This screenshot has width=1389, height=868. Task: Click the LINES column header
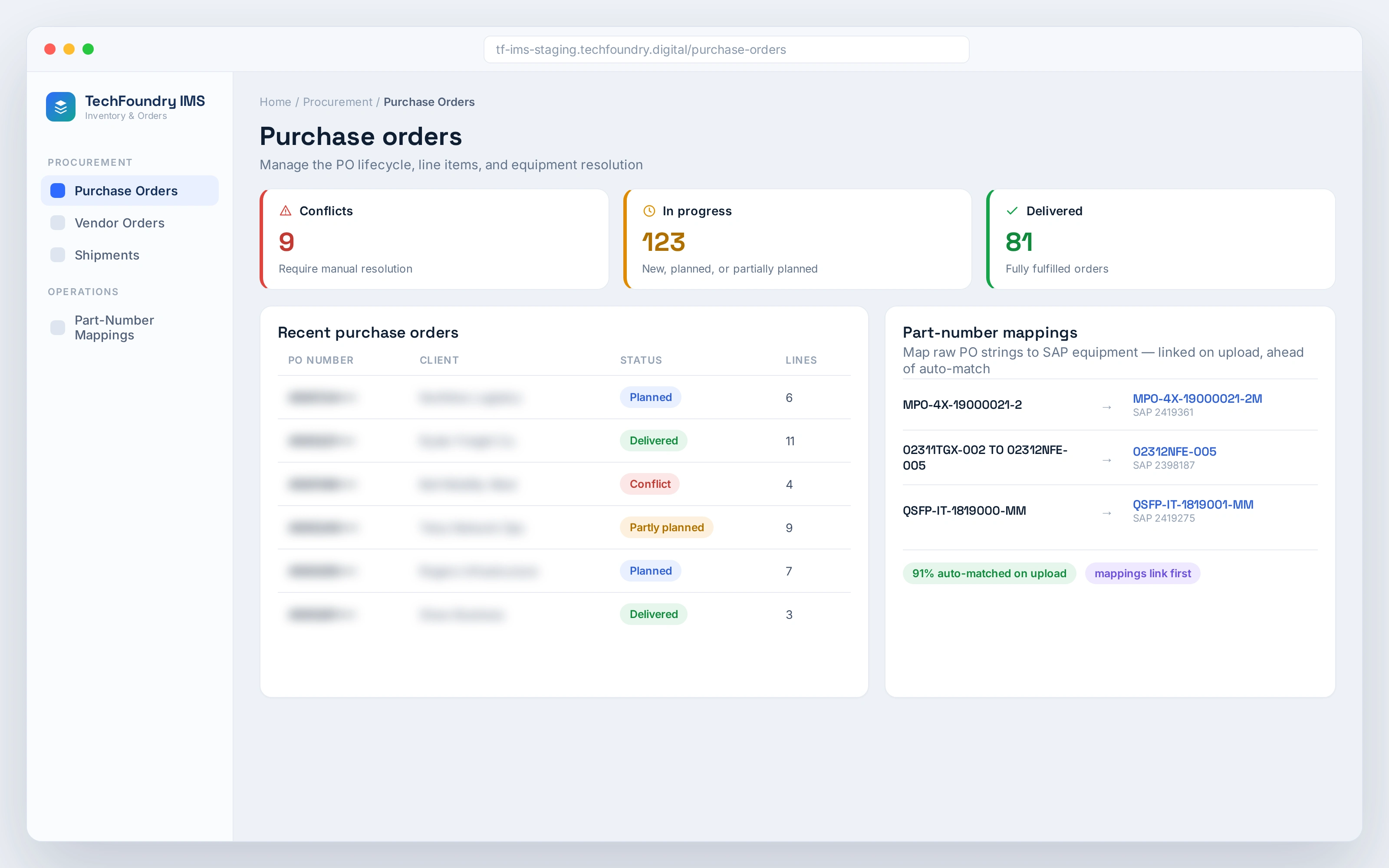tap(801, 360)
